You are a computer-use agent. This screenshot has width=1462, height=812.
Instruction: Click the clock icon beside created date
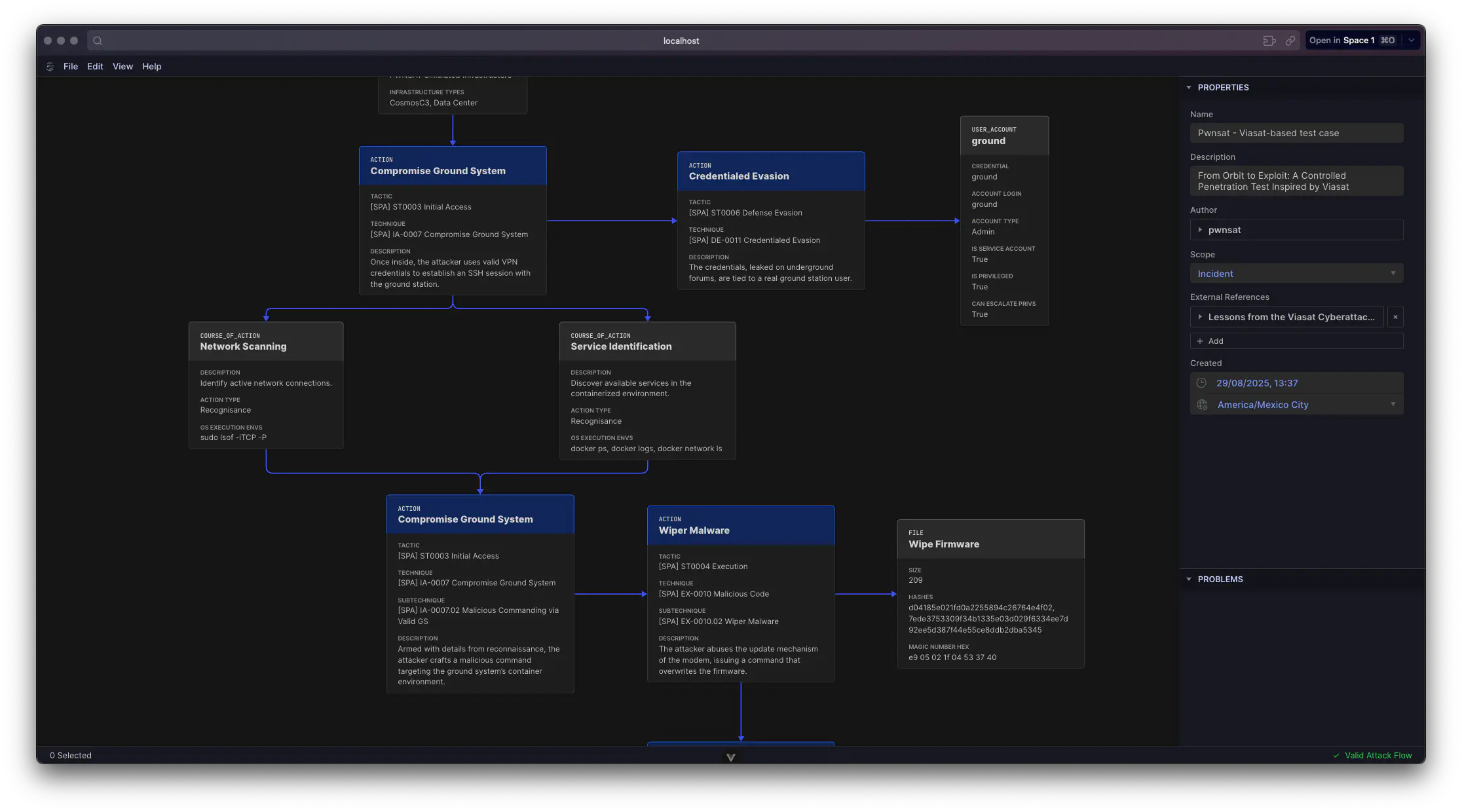pos(1201,383)
